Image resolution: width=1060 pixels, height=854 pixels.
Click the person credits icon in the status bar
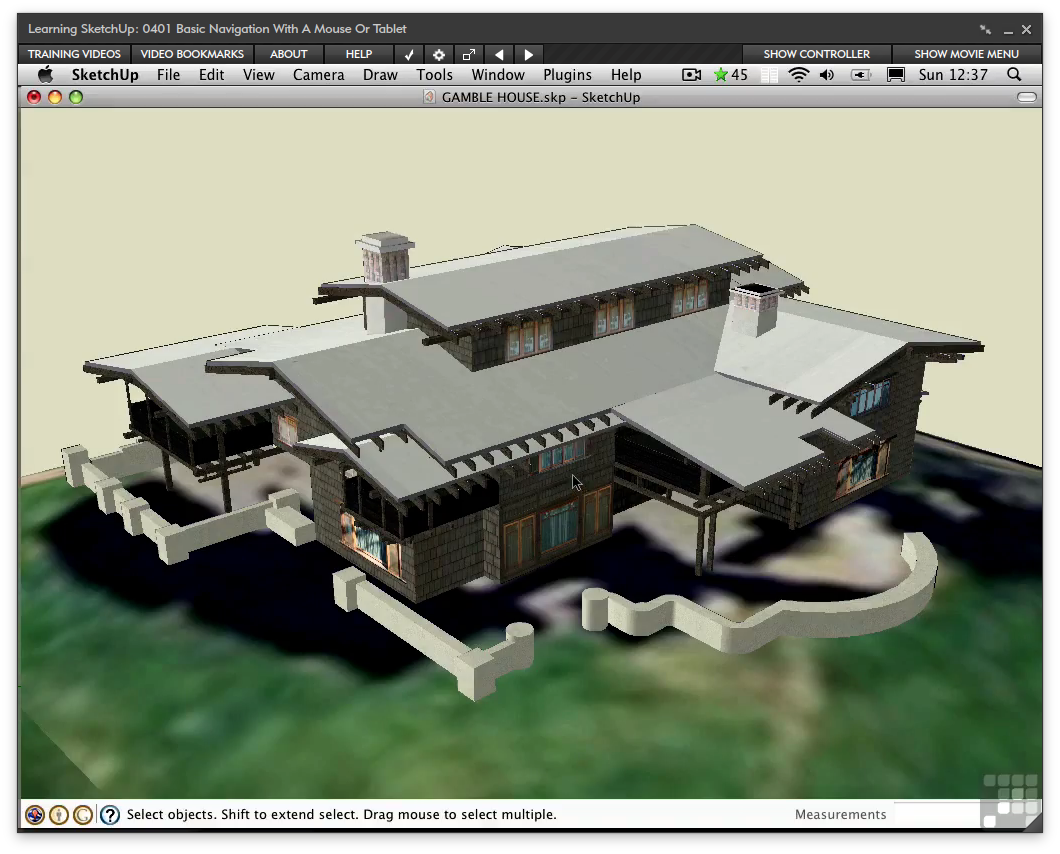[x=59, y=815]
